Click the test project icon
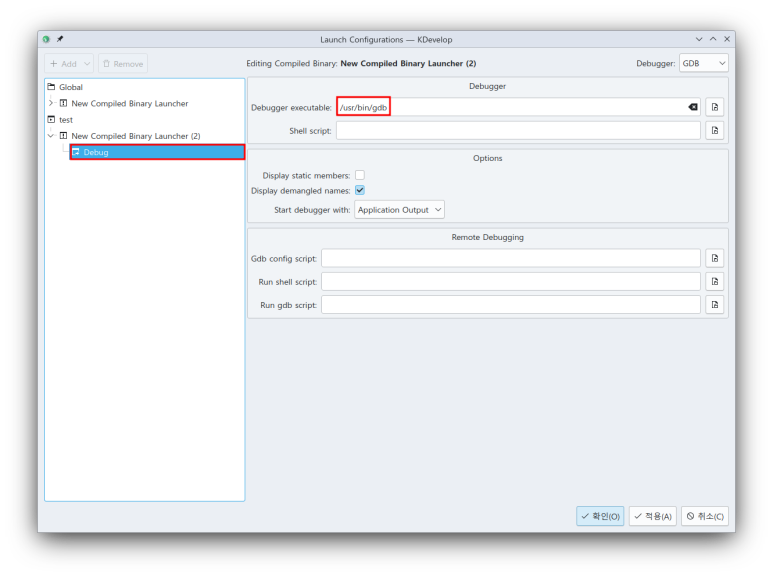The width and height of the screenshot is (773, 577). [x=51, y=119]
